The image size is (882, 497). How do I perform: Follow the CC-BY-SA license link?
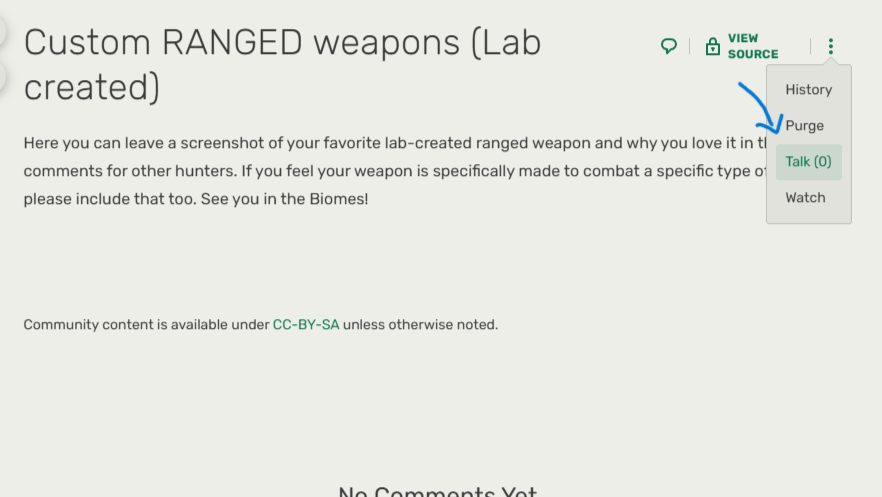click(x=306, y=325)
